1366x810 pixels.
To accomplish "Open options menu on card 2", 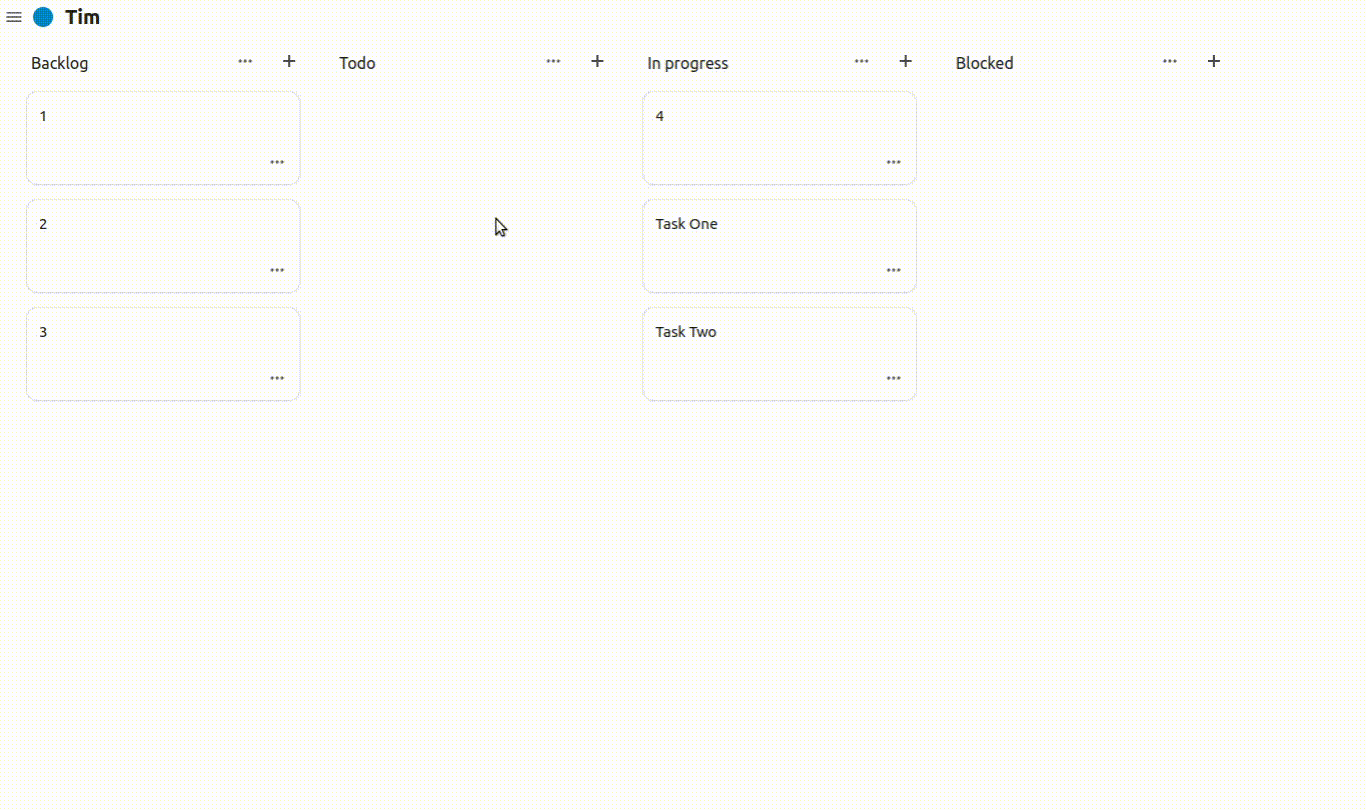I will tap(277, 269).
